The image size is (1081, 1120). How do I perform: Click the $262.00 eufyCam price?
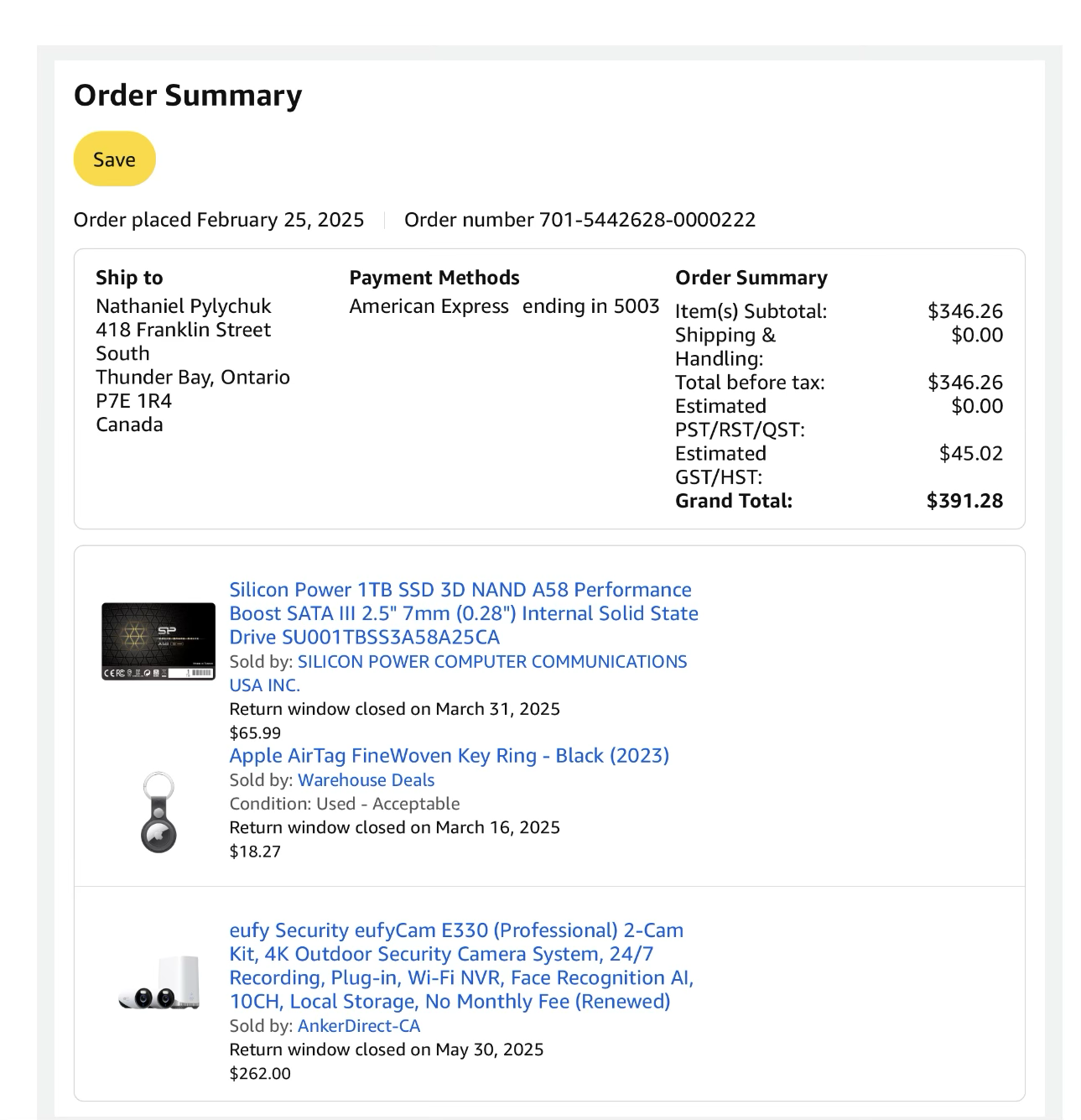260,1074
